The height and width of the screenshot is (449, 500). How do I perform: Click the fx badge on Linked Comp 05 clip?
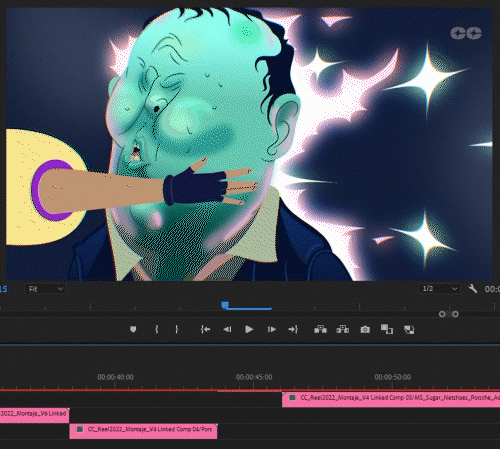coord(292,397)
